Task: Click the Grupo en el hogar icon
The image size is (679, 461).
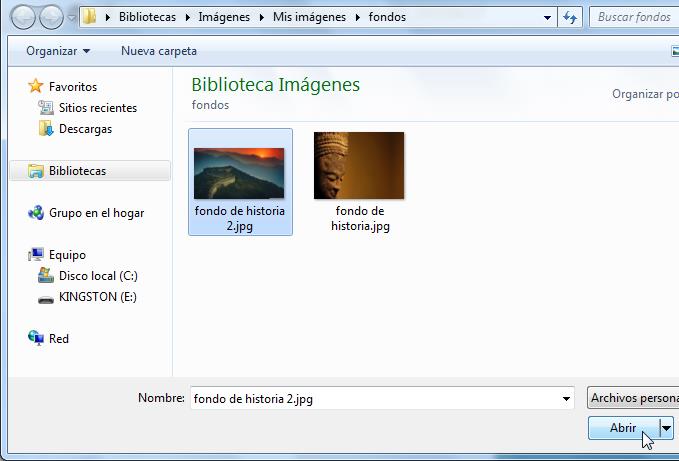Action: tap(36, 213)
